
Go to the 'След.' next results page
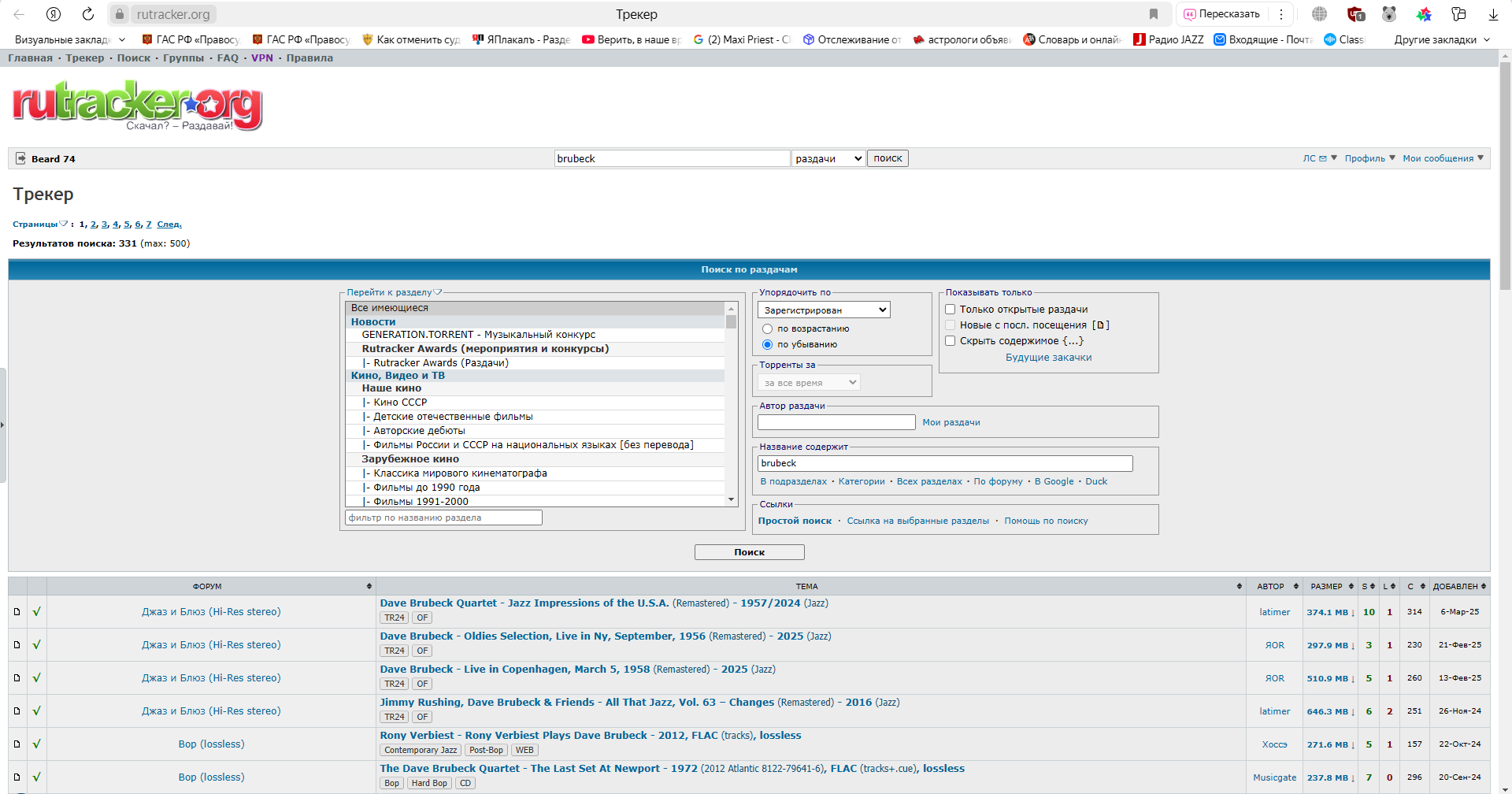(x=169, y=224)
